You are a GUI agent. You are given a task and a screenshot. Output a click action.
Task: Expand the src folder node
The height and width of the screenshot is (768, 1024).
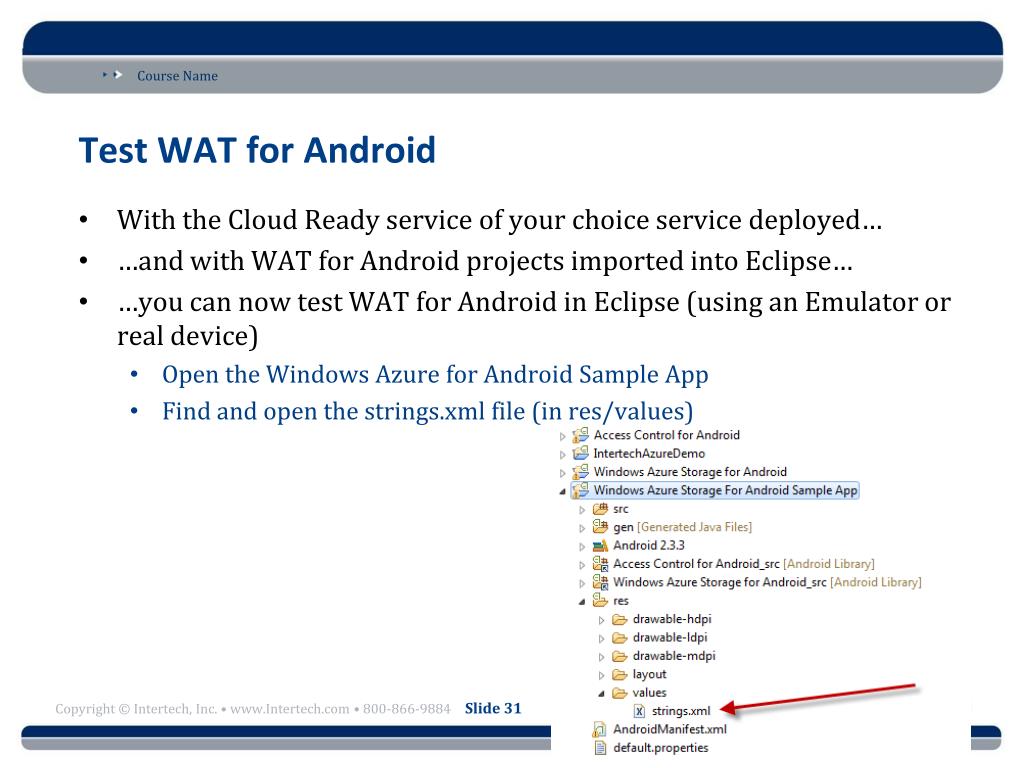[x=582, y=510]
